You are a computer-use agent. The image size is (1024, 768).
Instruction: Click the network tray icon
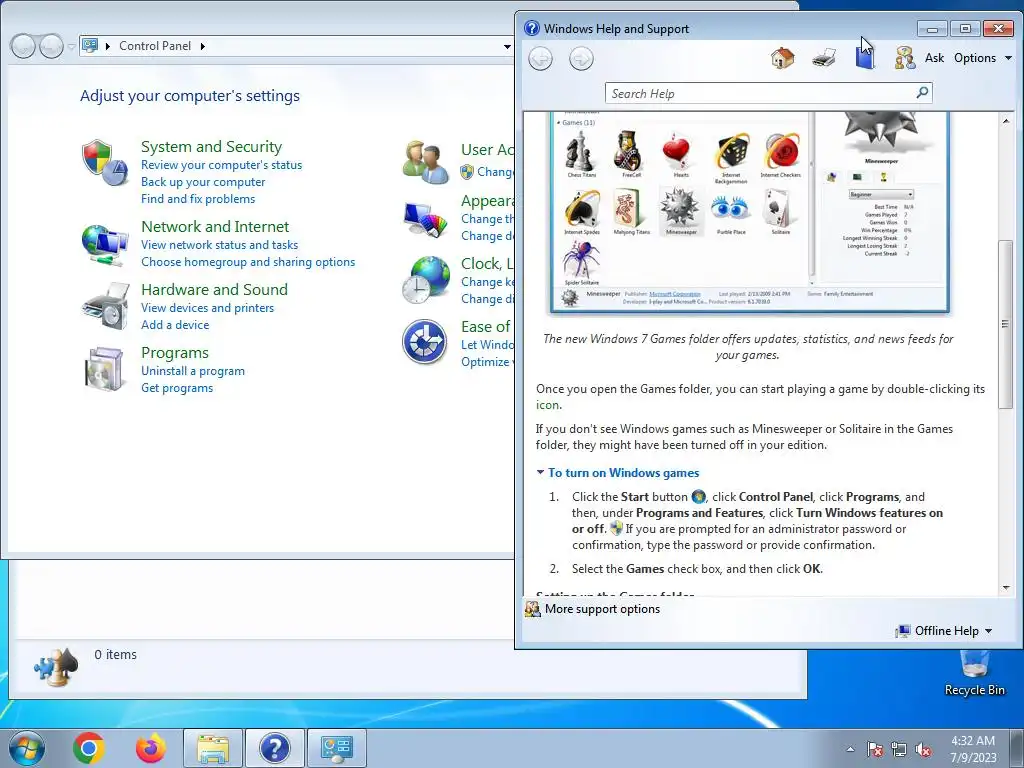[x=899, y=749]
